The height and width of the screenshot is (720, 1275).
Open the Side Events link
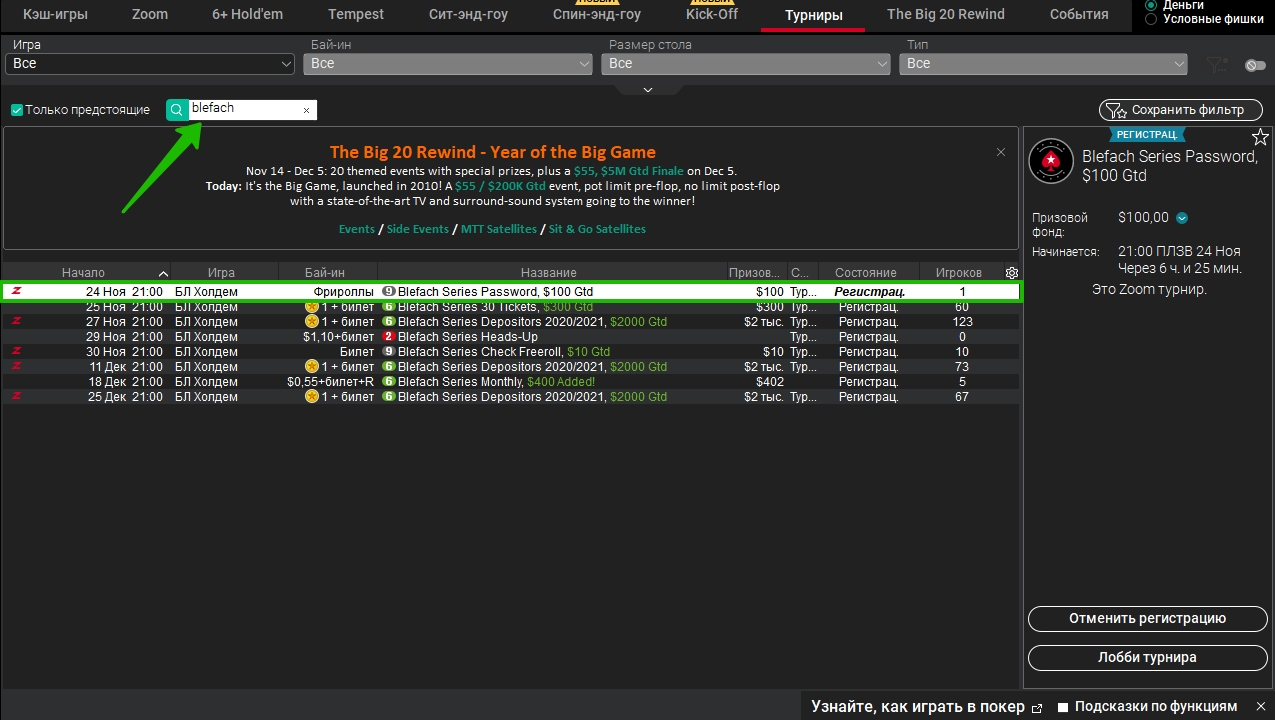418,229
